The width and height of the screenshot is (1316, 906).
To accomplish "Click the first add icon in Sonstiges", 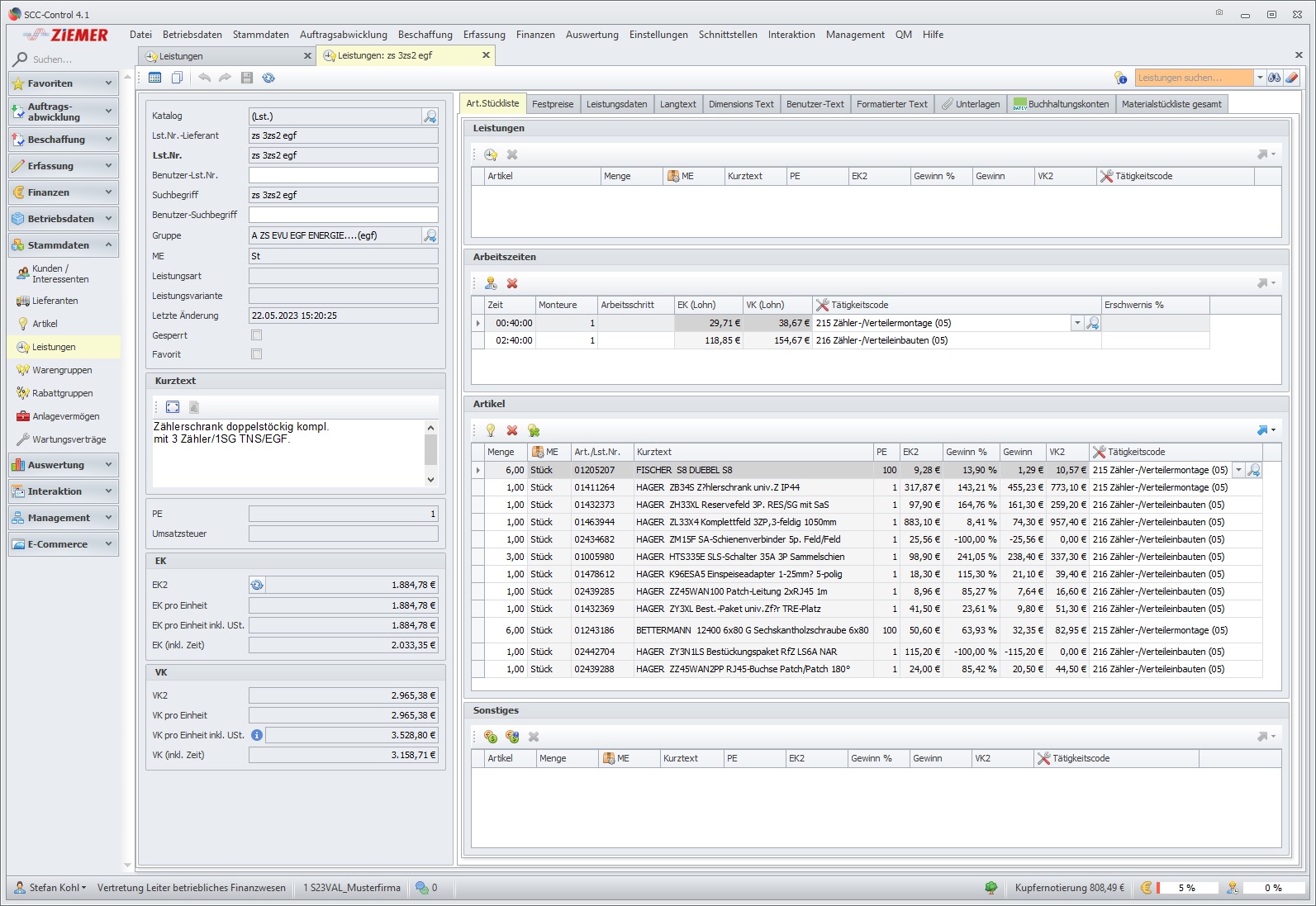I will point(491,737).
